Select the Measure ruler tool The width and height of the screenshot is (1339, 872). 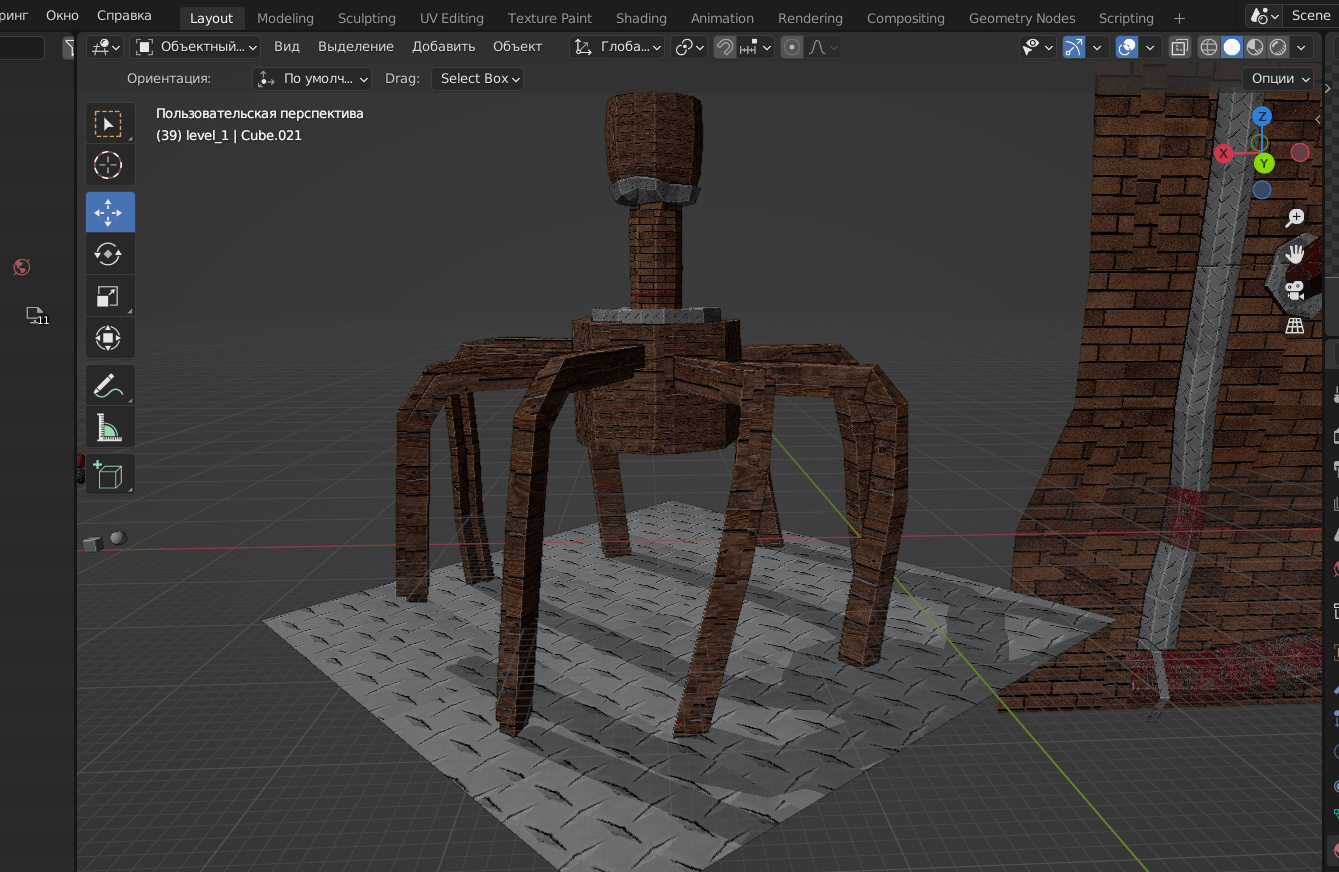[109, 427]
